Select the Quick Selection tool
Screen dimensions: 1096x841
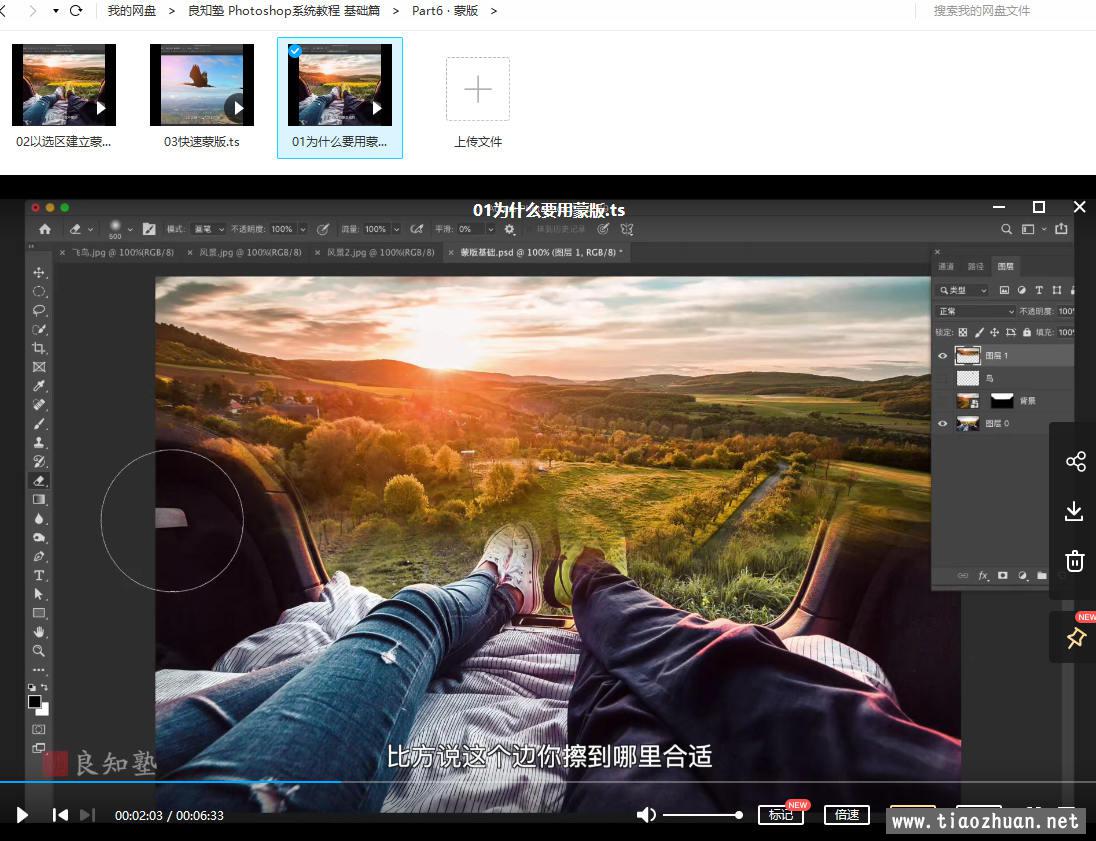tap(39, 329)
